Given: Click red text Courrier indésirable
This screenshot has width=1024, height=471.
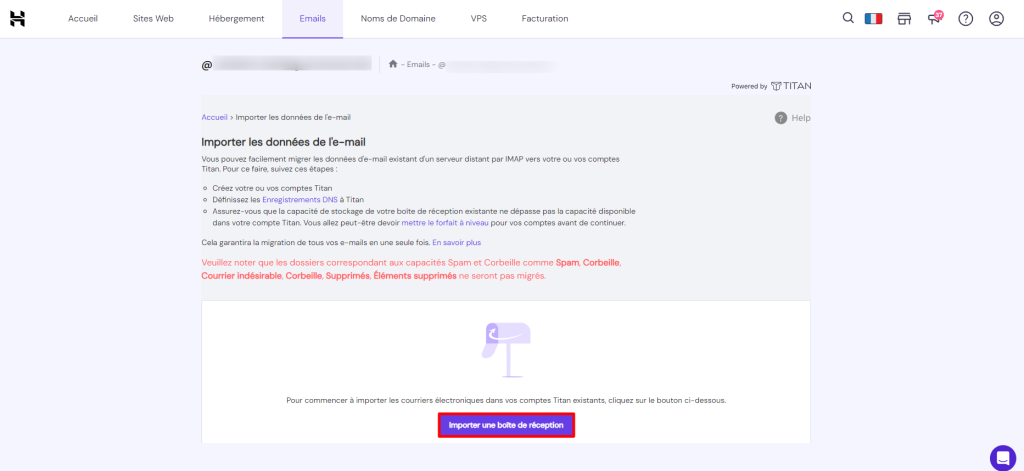Looking at the screenshot, I should click(242, 276).
